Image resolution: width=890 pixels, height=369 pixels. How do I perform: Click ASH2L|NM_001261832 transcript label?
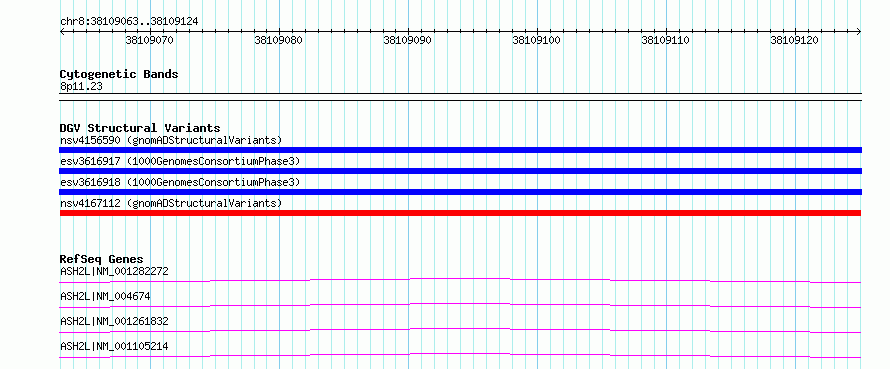pos(114,321)
